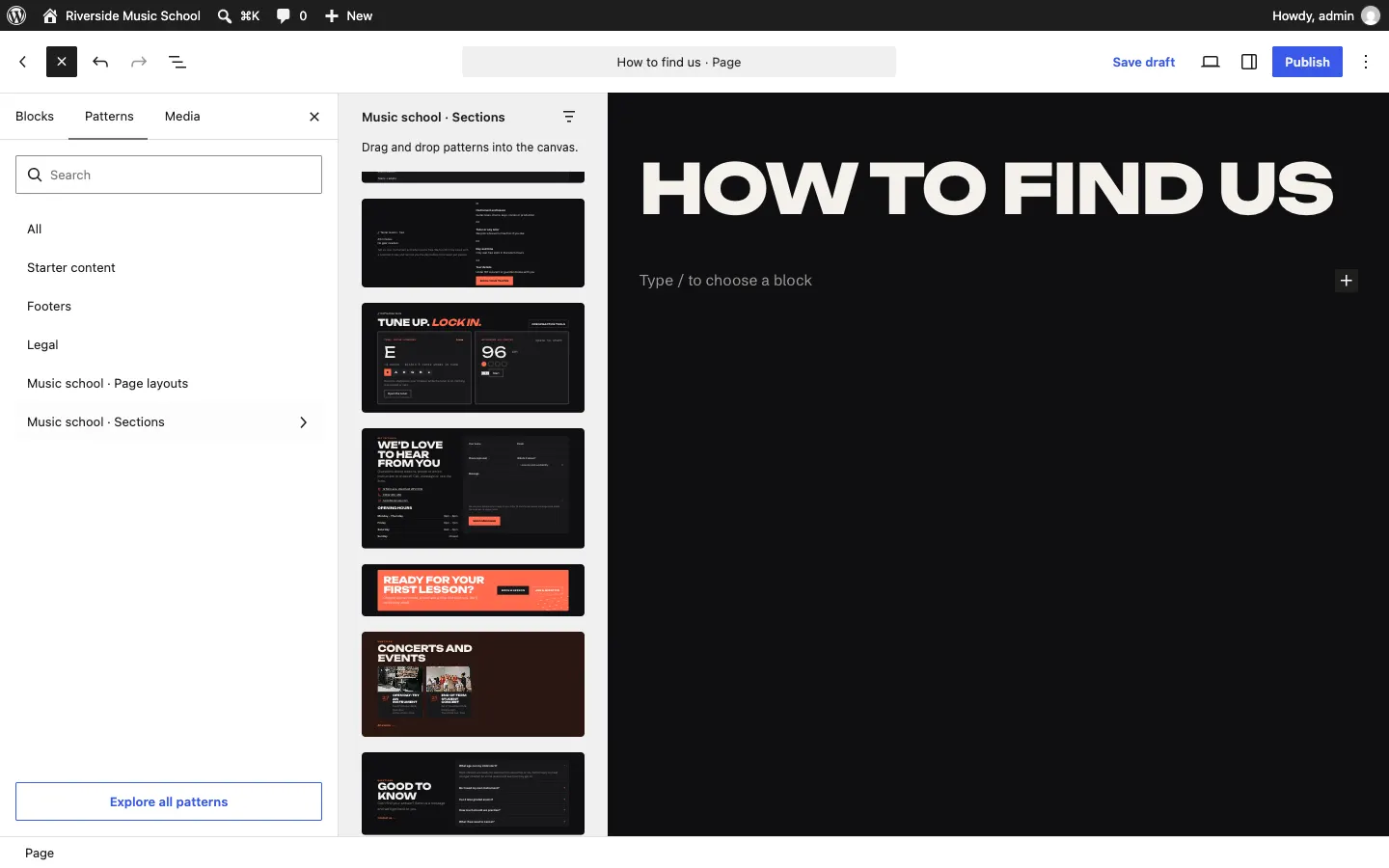Switch to the Blocks tab
Image resolution: width=1389 pixels, height=868 pixels.
click(35, 117)
